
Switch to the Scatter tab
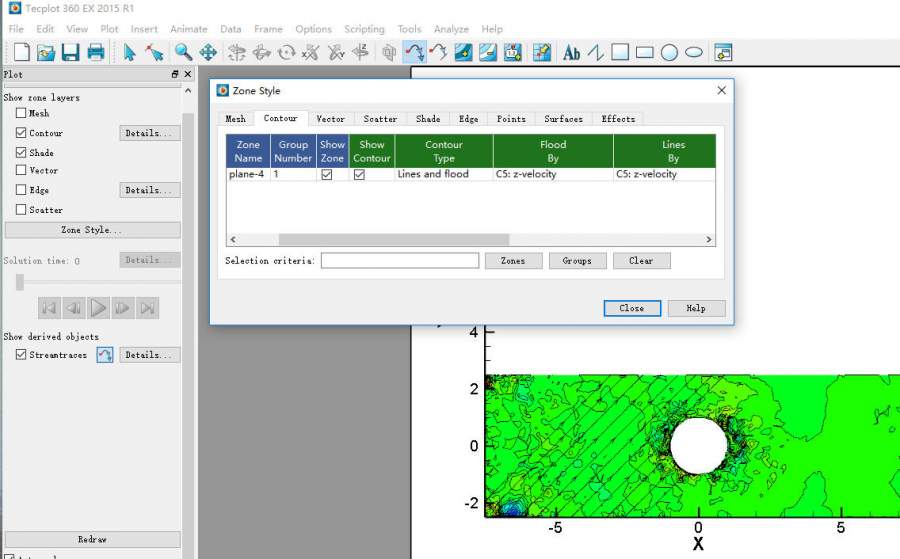(380, 119)
